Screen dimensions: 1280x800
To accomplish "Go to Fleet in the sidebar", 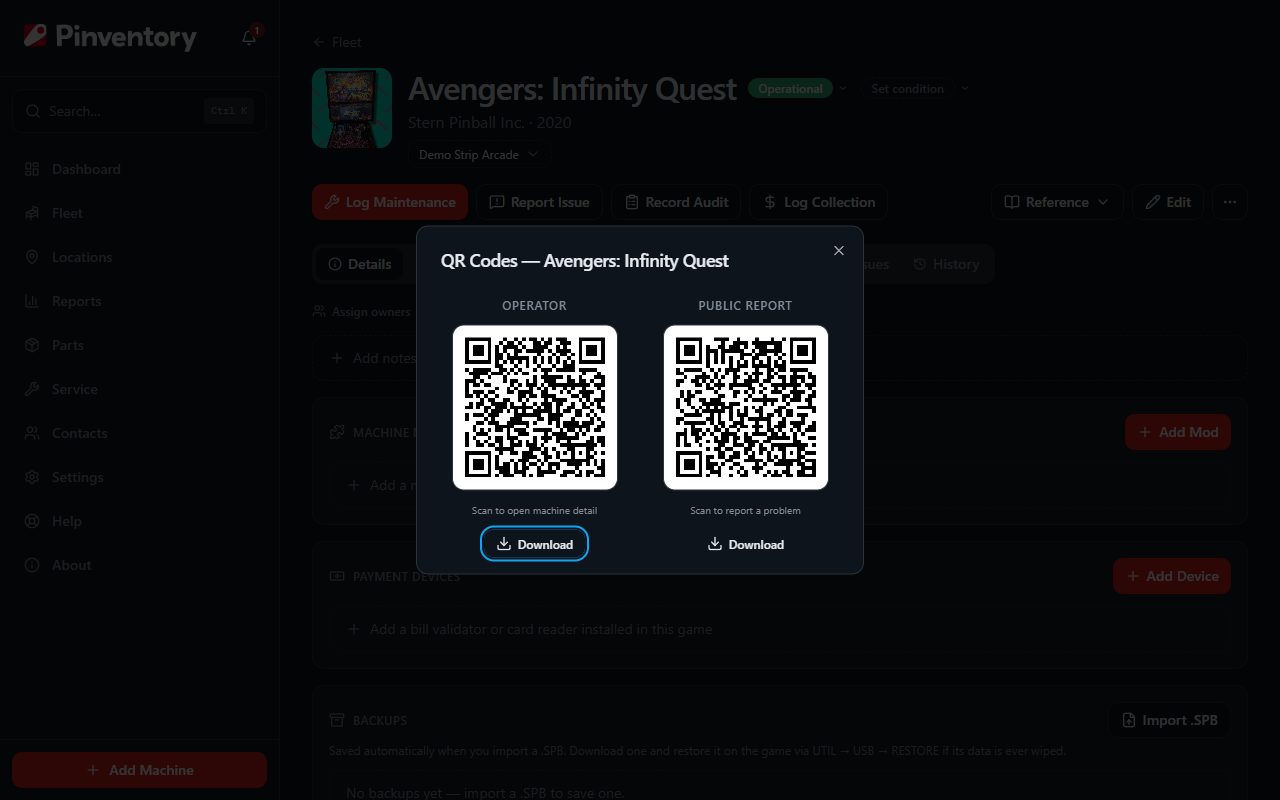I will coord(139,213).
